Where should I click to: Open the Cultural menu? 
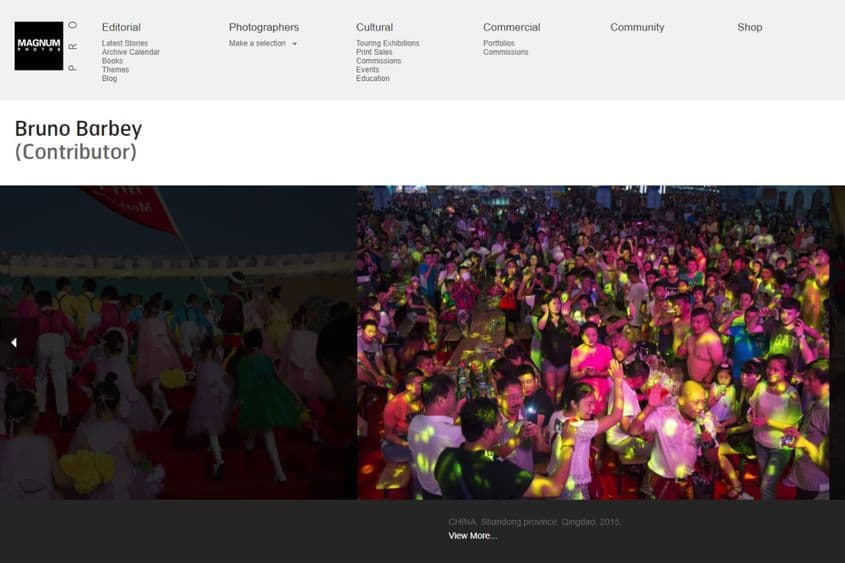(374, 27)
